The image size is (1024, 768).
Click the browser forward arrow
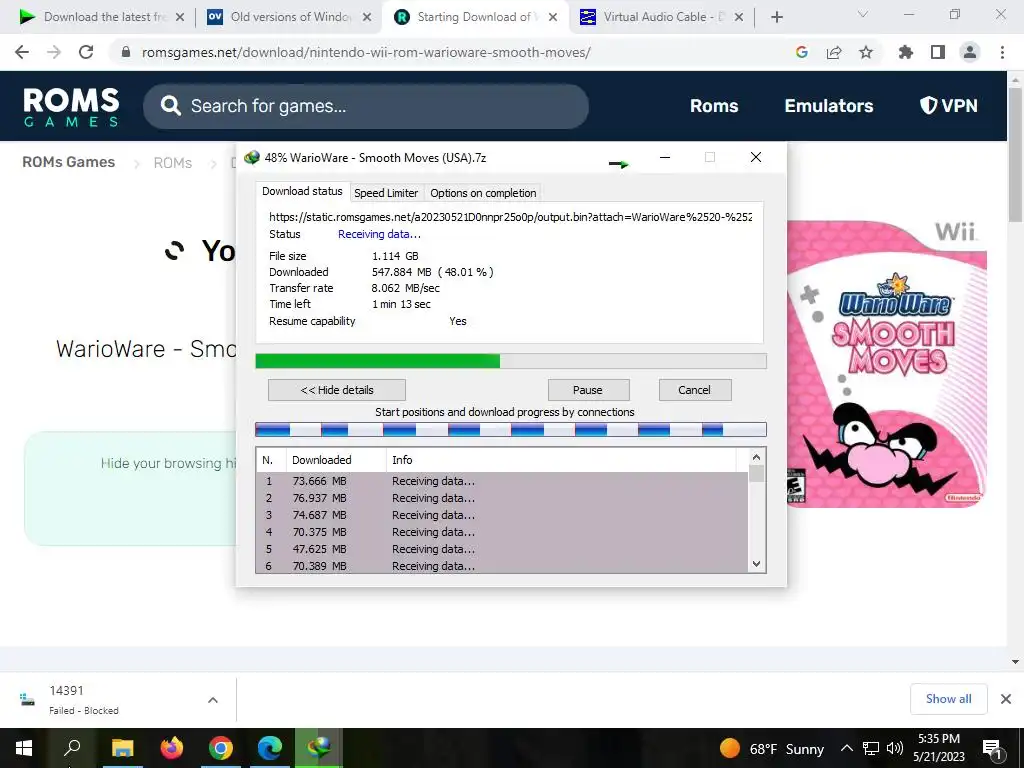pos(54,52)
